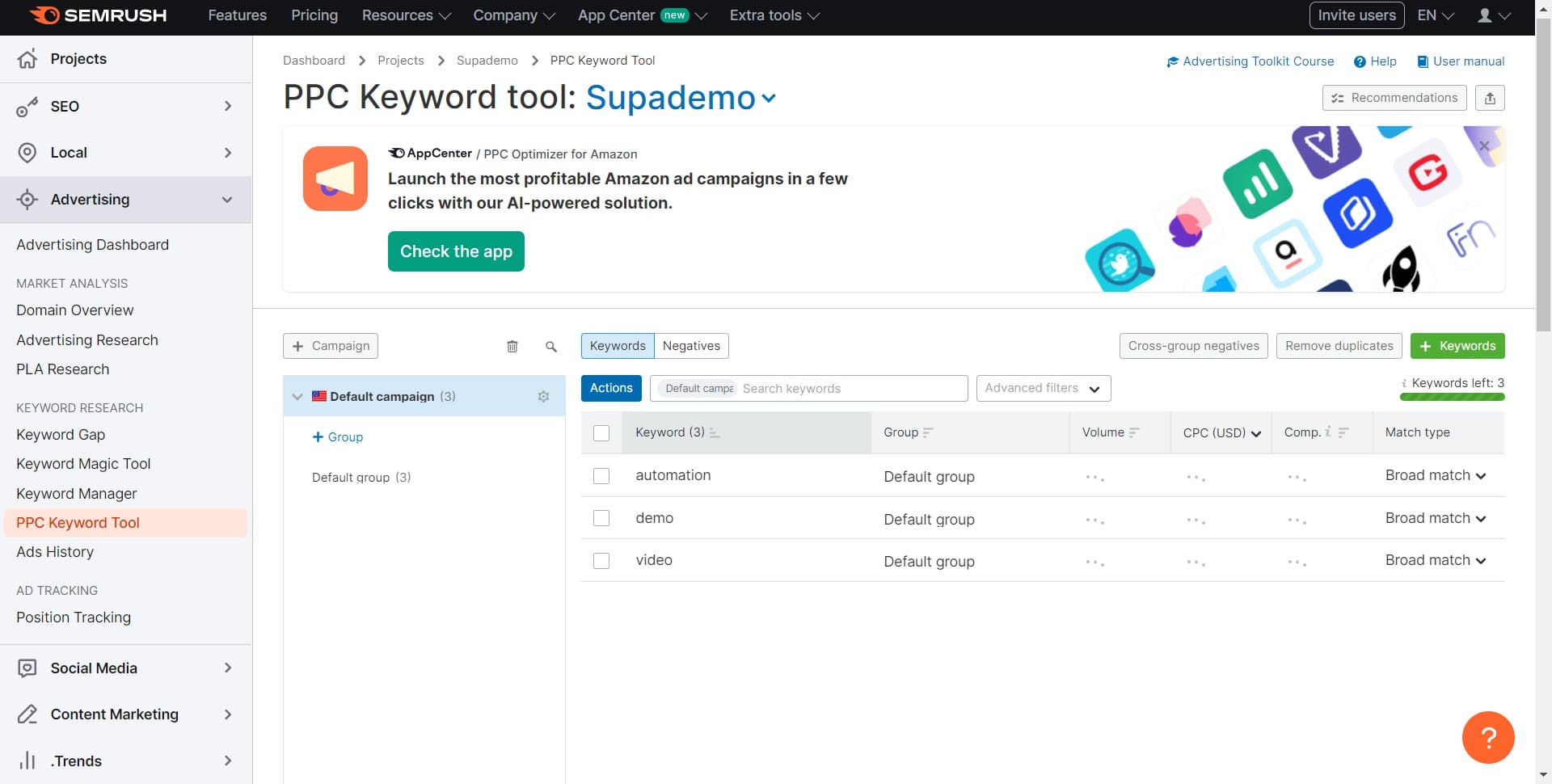This screenshot has height=784, width=1552.
Task: Click the Search keywords input field
Action: (x=849, y=388)
